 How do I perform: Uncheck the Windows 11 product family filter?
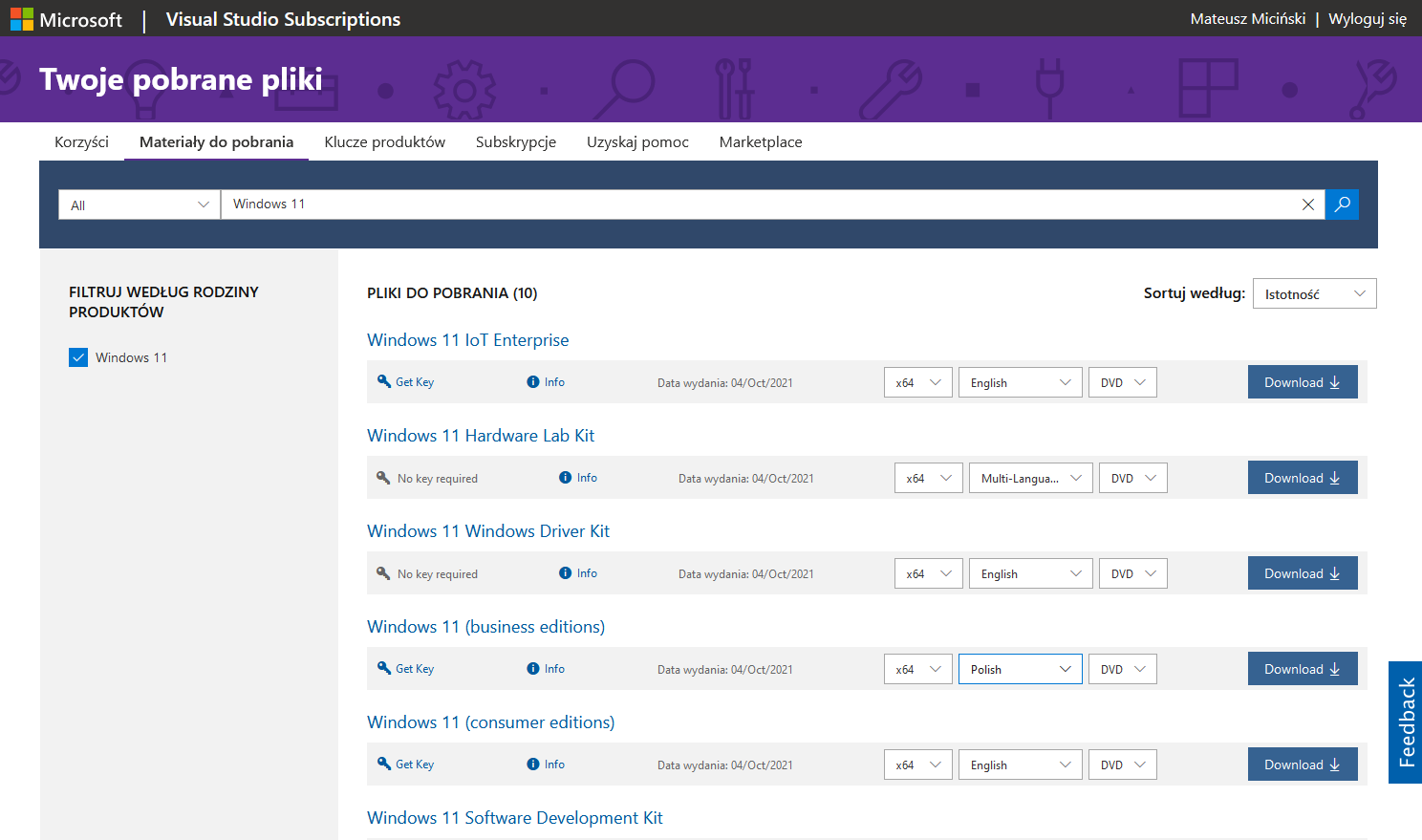78,357
